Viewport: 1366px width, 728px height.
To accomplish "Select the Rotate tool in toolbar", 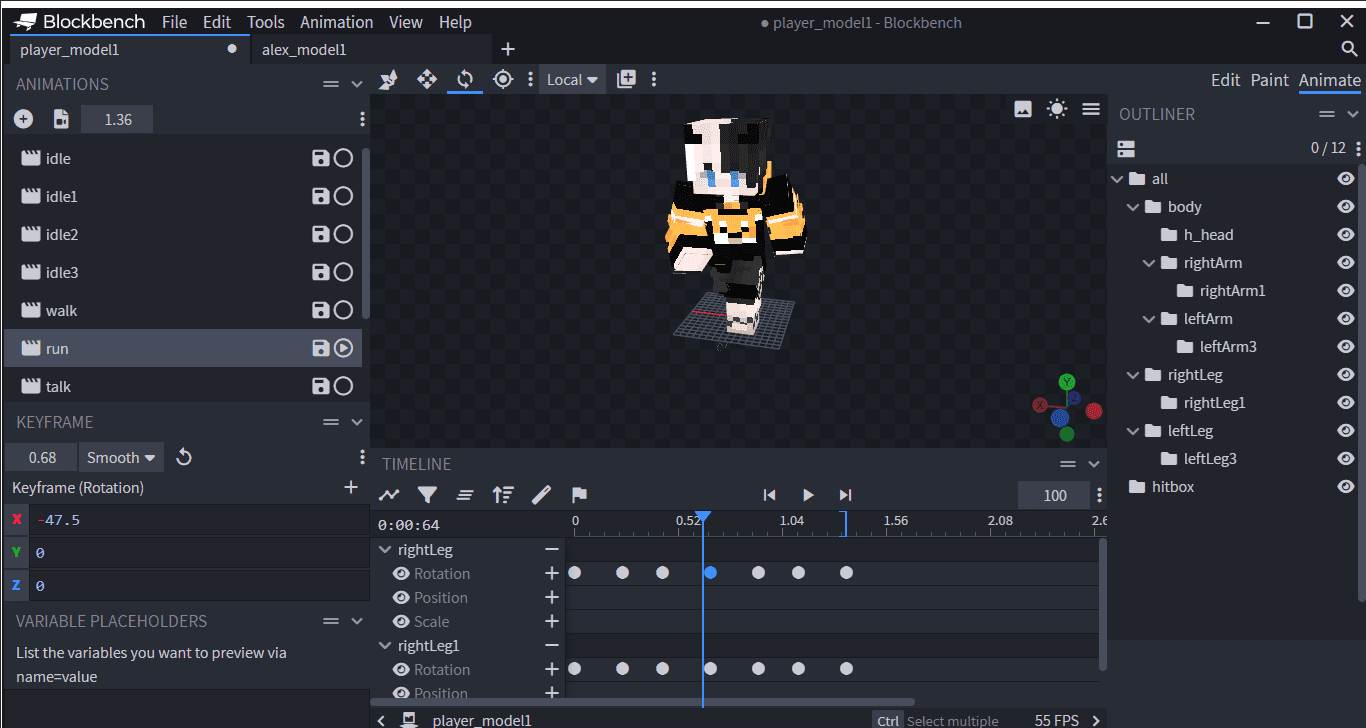I will (465, 79).
